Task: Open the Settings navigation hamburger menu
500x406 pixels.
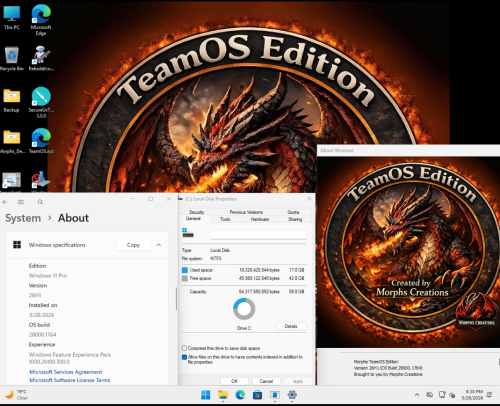Action: [21, 202]
